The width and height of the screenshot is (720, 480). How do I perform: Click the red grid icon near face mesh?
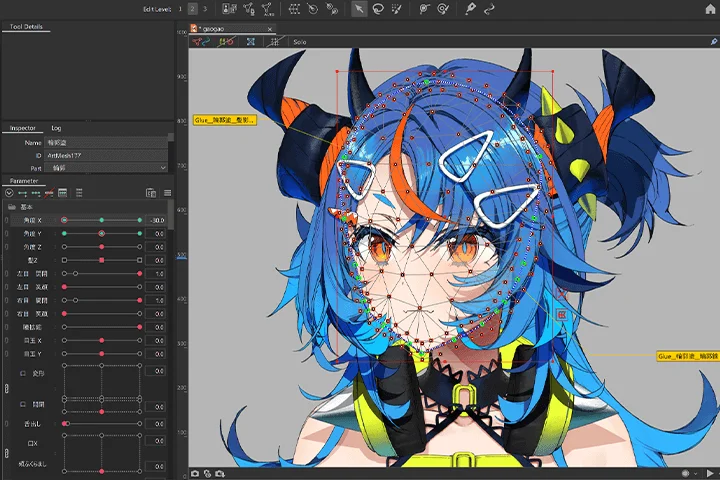click(x=562, y=315)
